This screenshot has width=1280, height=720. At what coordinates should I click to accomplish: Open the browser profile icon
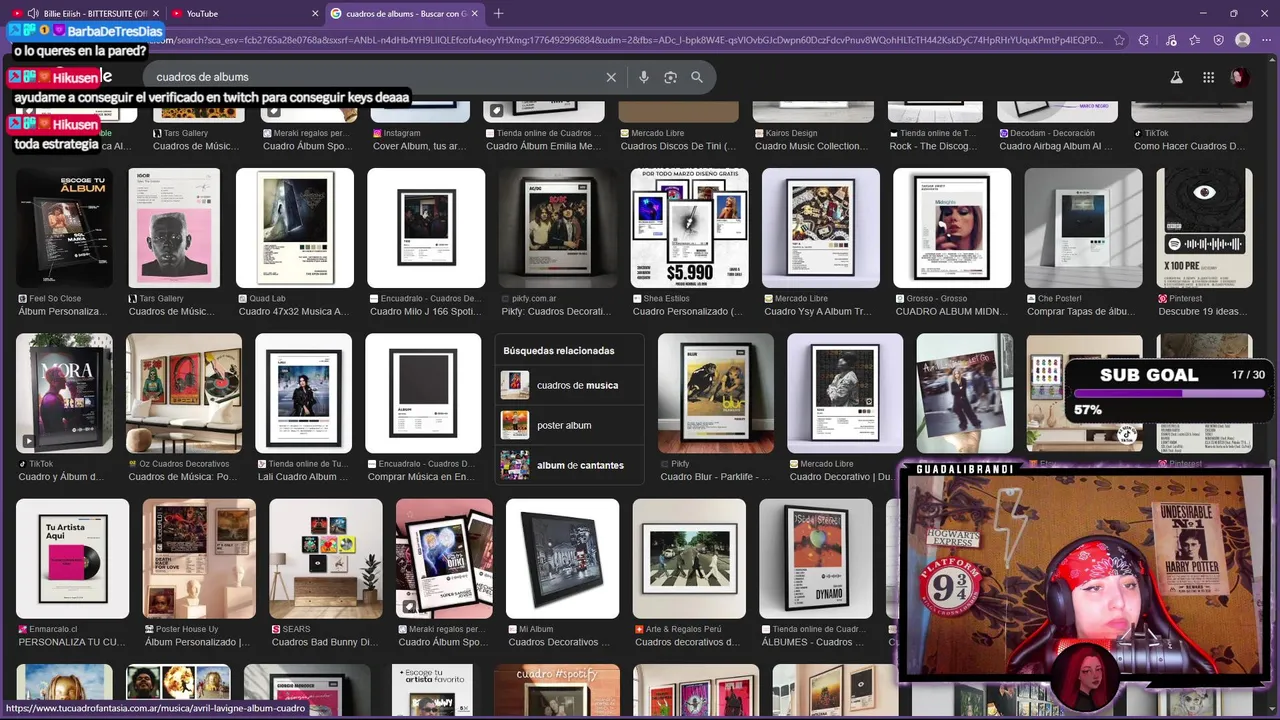[x=1242, y=40]
